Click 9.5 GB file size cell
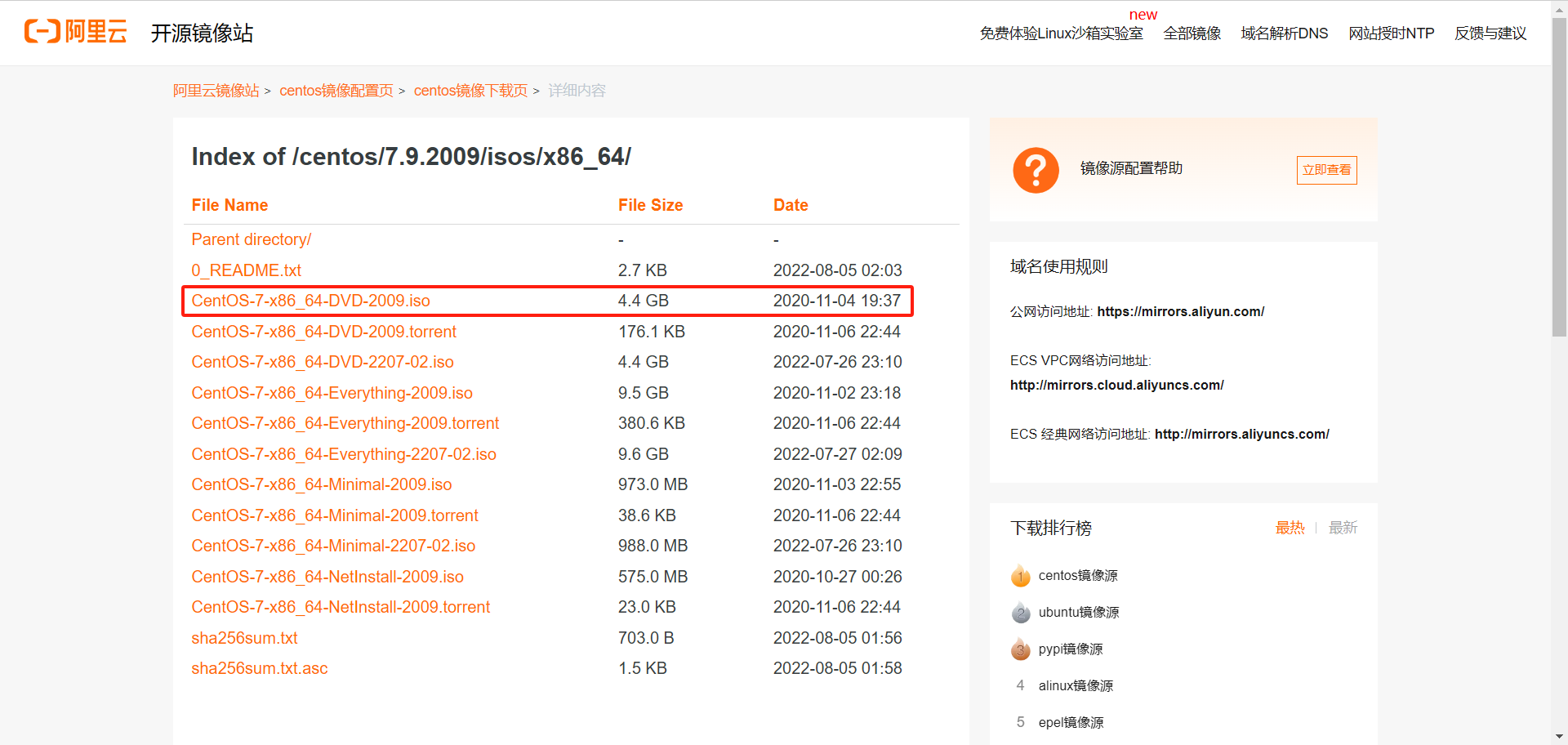This screenshot has width=1568, height=745. [x=644, y=393]
